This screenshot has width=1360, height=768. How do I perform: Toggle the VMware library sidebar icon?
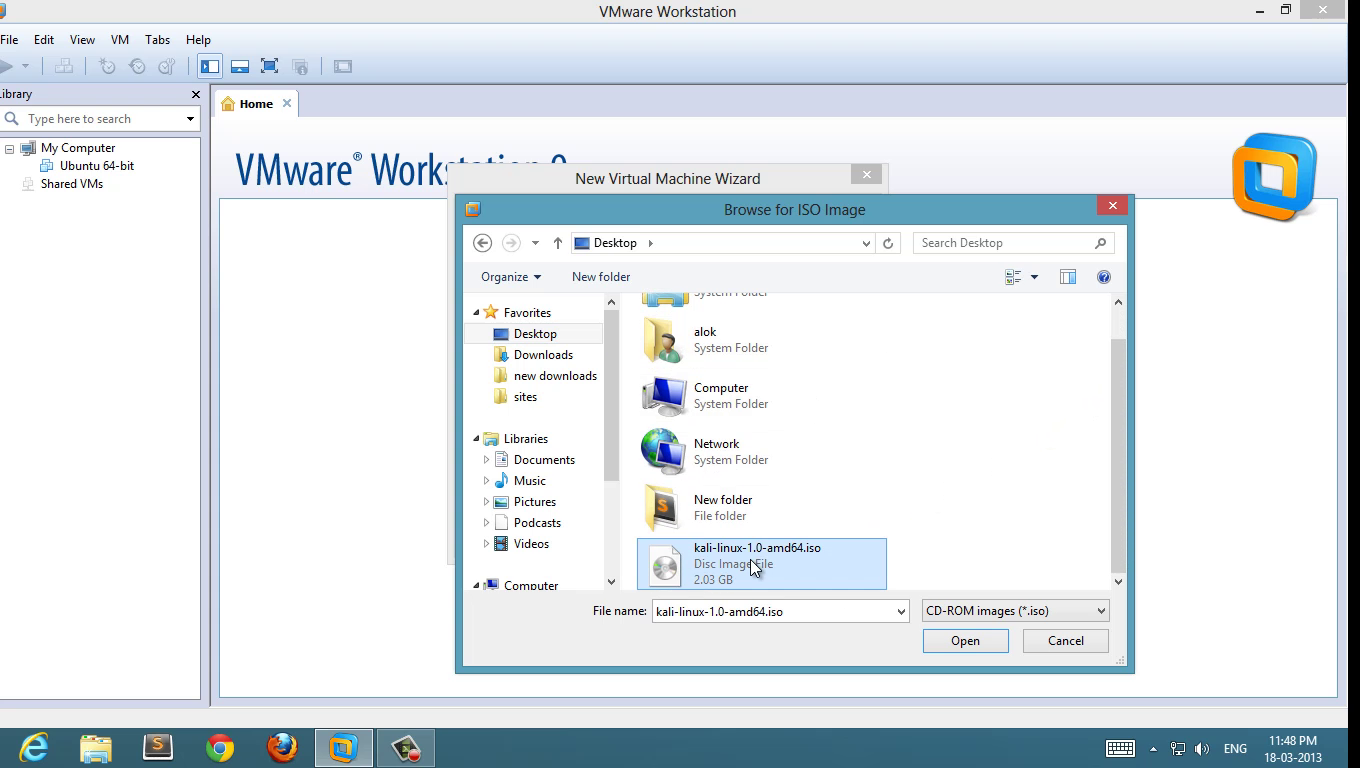(x=210, y=66)
